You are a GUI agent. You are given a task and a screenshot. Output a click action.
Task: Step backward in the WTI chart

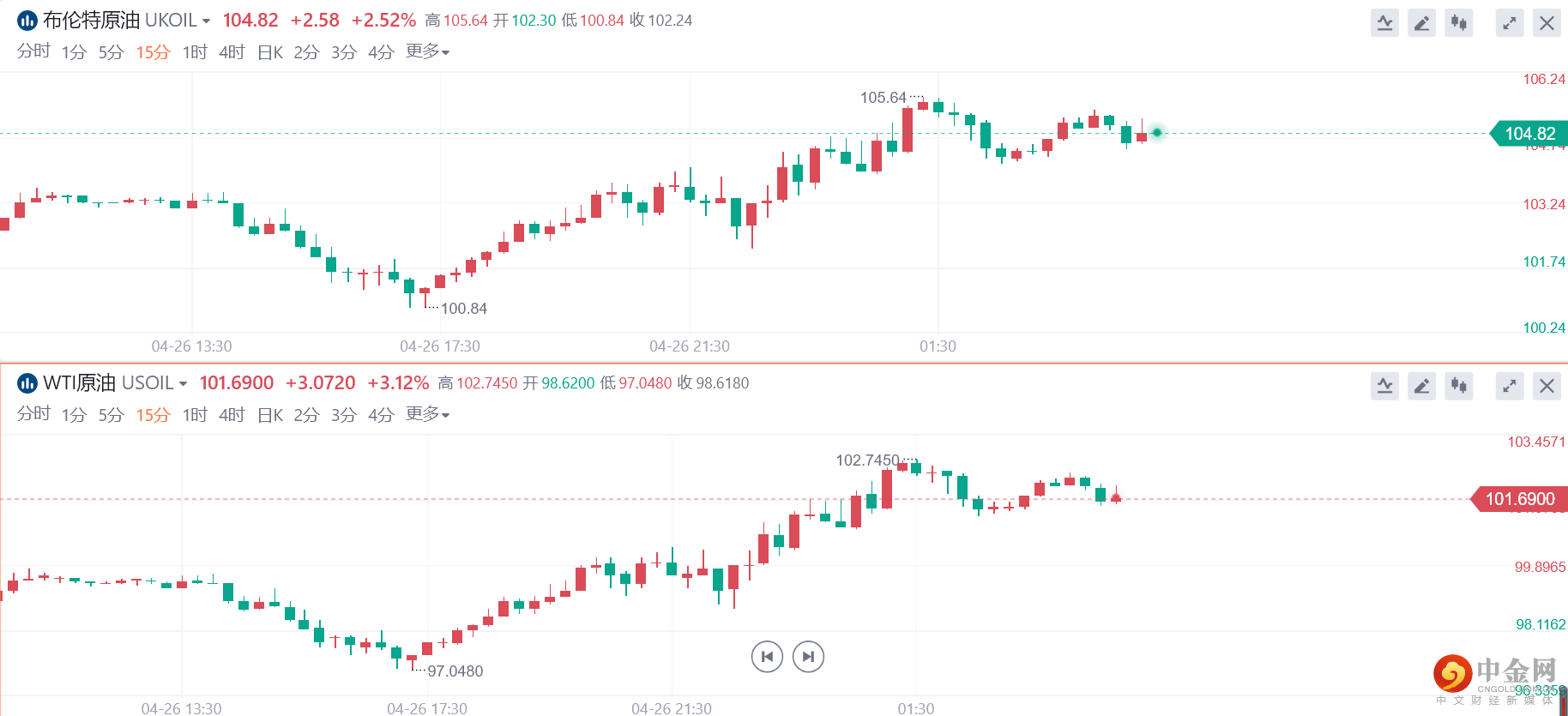point(767,657)
